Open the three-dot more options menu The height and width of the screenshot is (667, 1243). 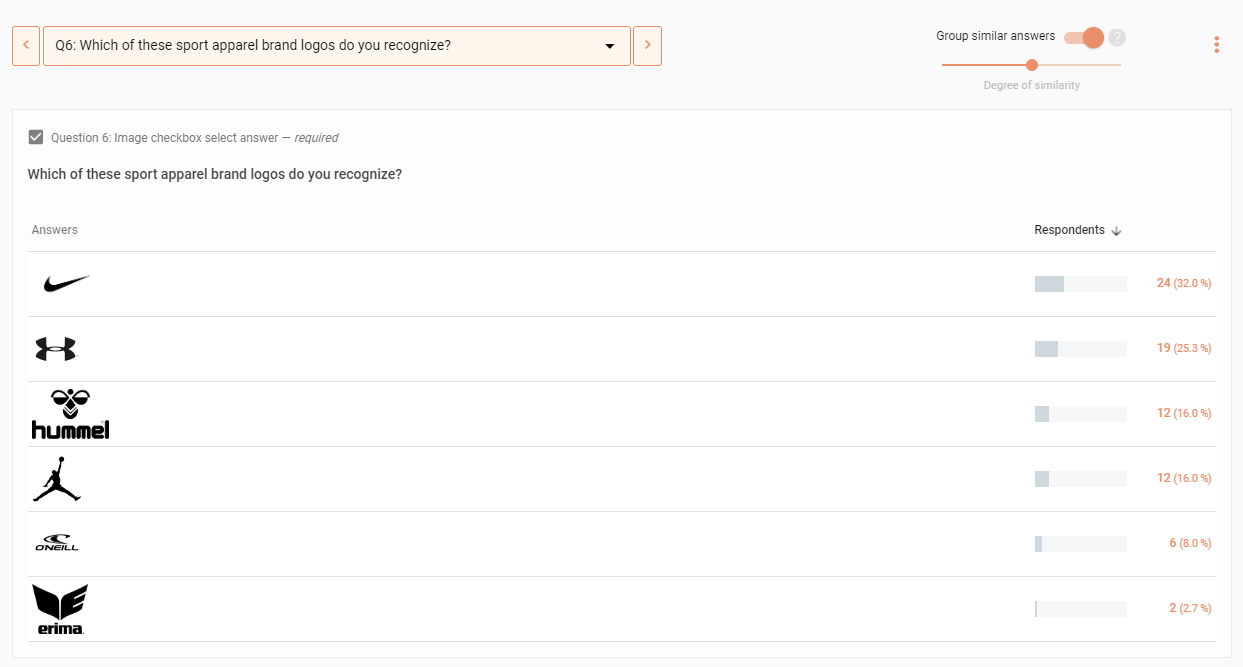pyautogui.click(x=1216, y=45)
